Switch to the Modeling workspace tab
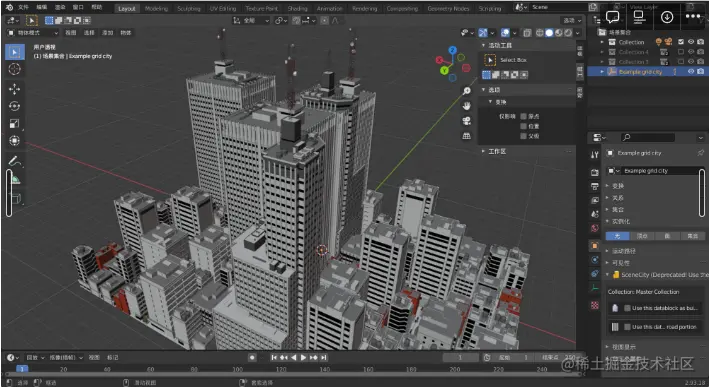This screenshot has width=709, height=387. 156,8
